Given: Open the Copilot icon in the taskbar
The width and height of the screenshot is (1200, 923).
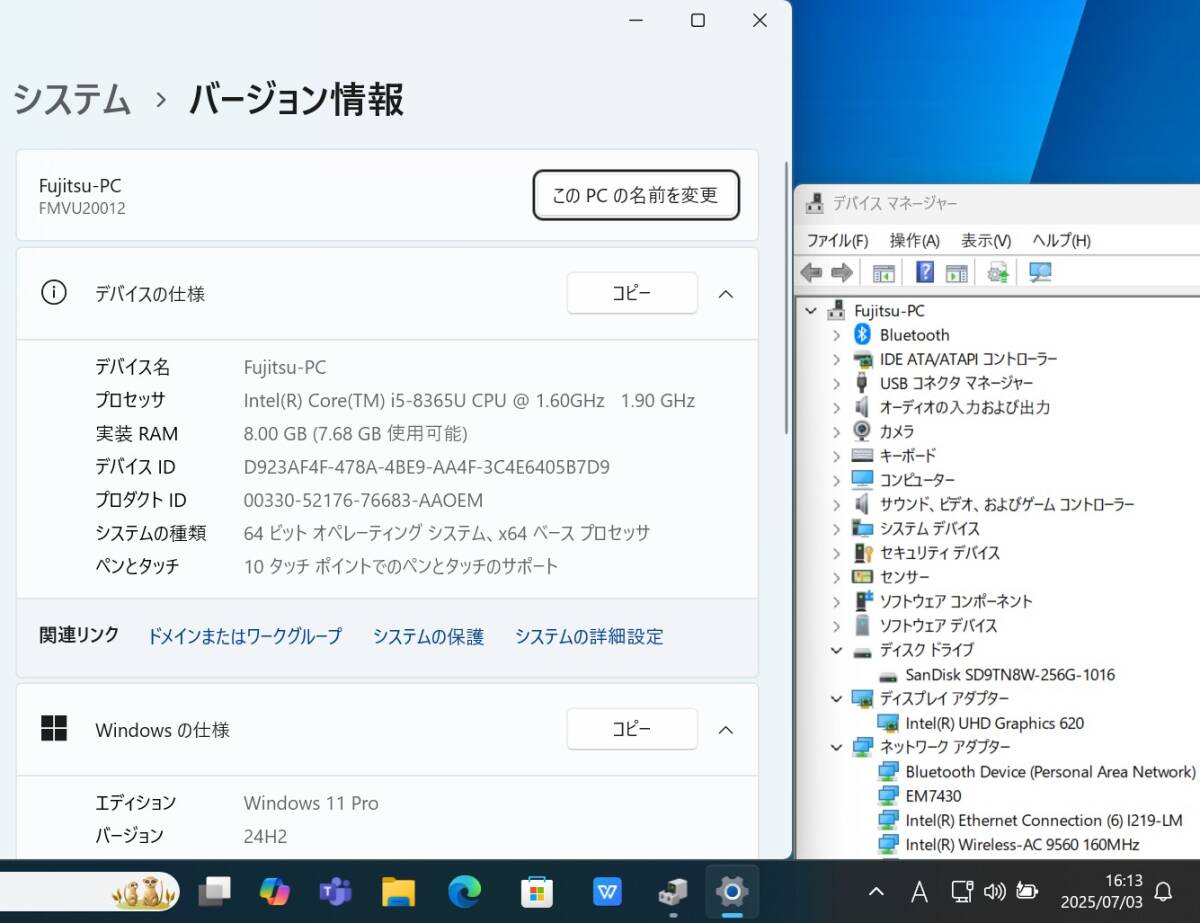Looking at the screenshot, I should point(274,890).
